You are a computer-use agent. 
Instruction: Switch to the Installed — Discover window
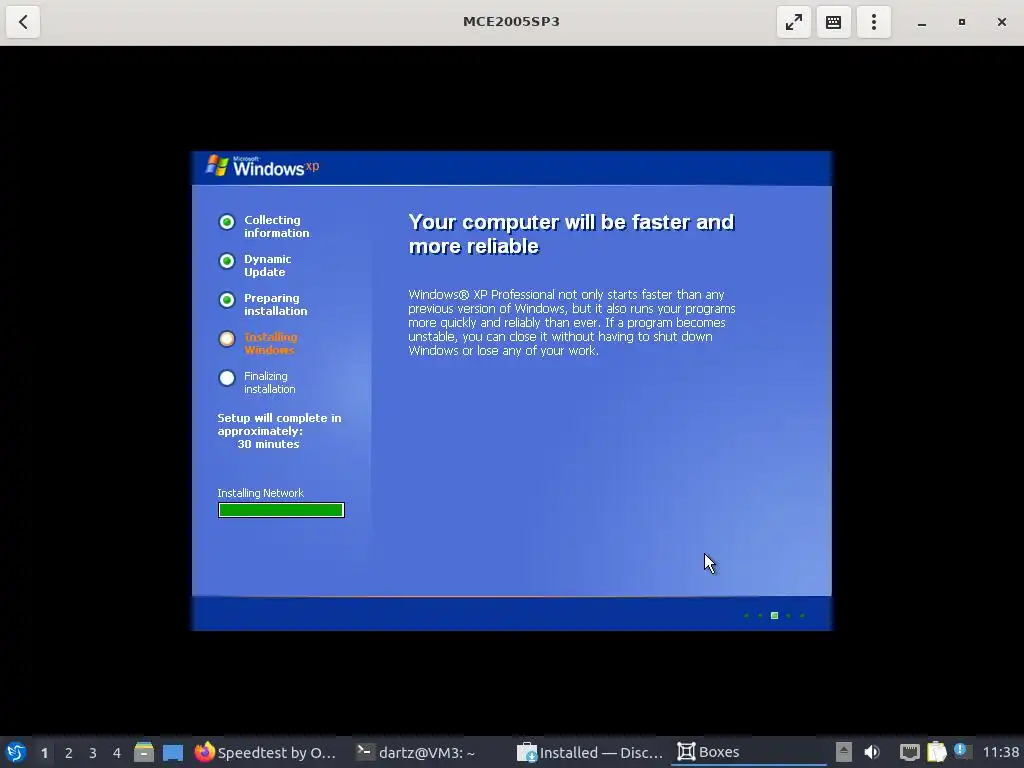[590, 752]
